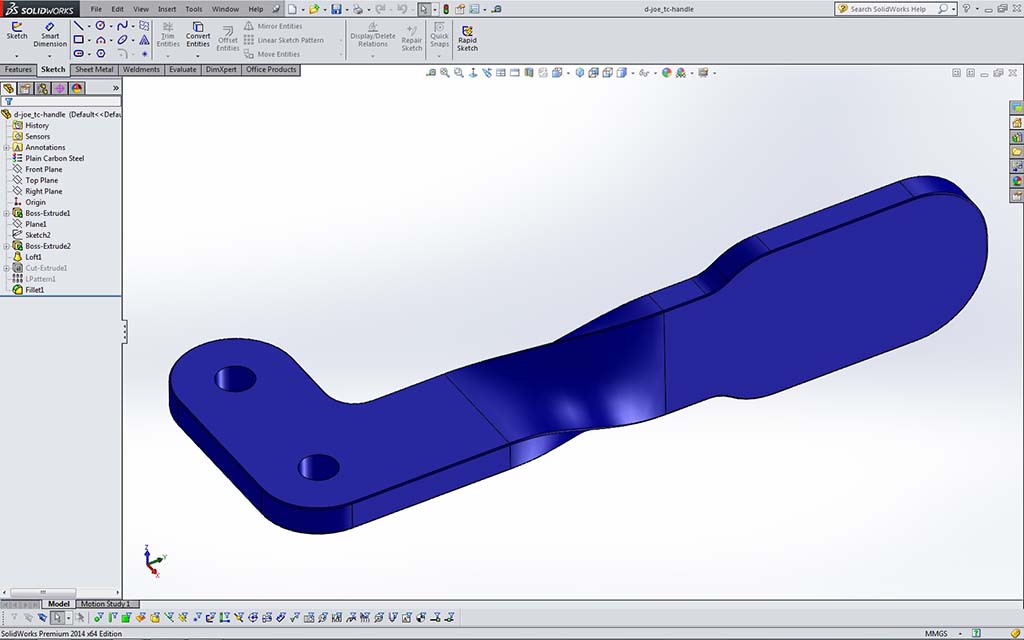This screenshot has width=1024, height=640.
Task: Click the Rebuild traffic light icon
Action: tap(447, 9)
